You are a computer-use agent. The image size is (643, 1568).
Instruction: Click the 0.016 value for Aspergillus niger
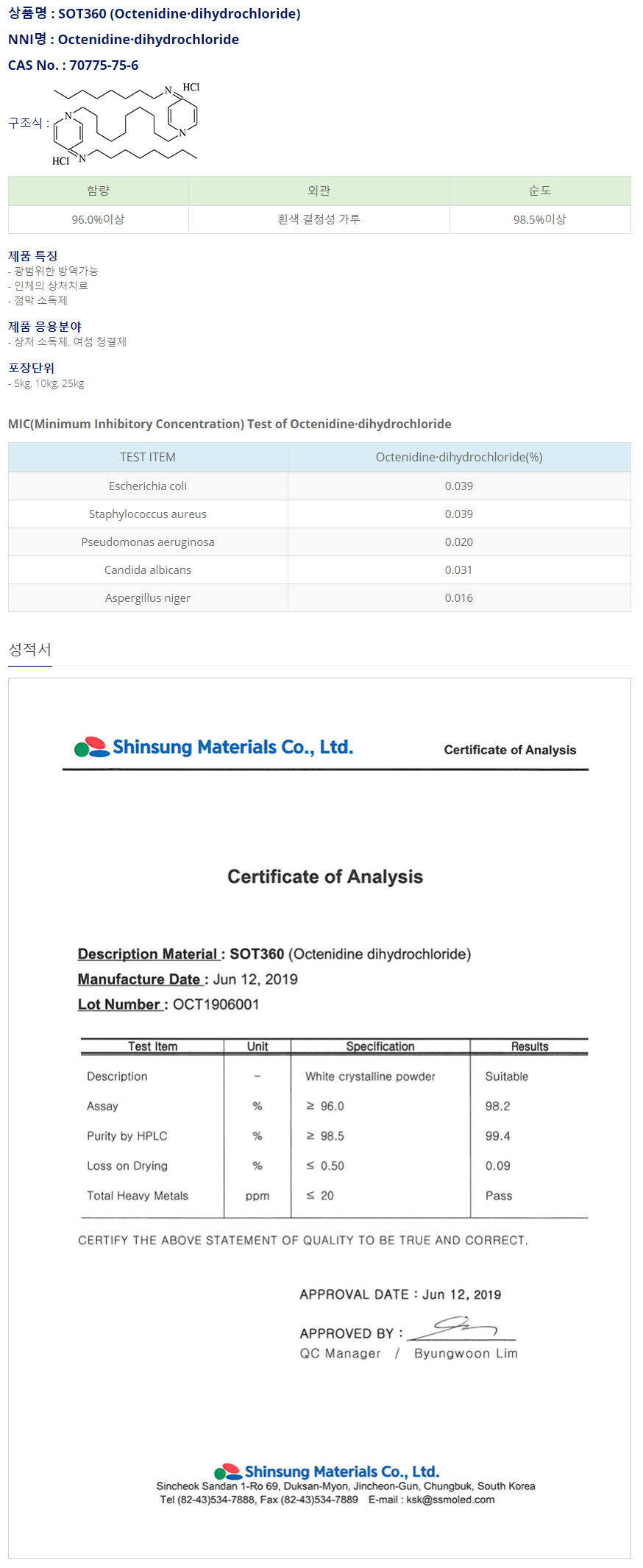(459, 598)
